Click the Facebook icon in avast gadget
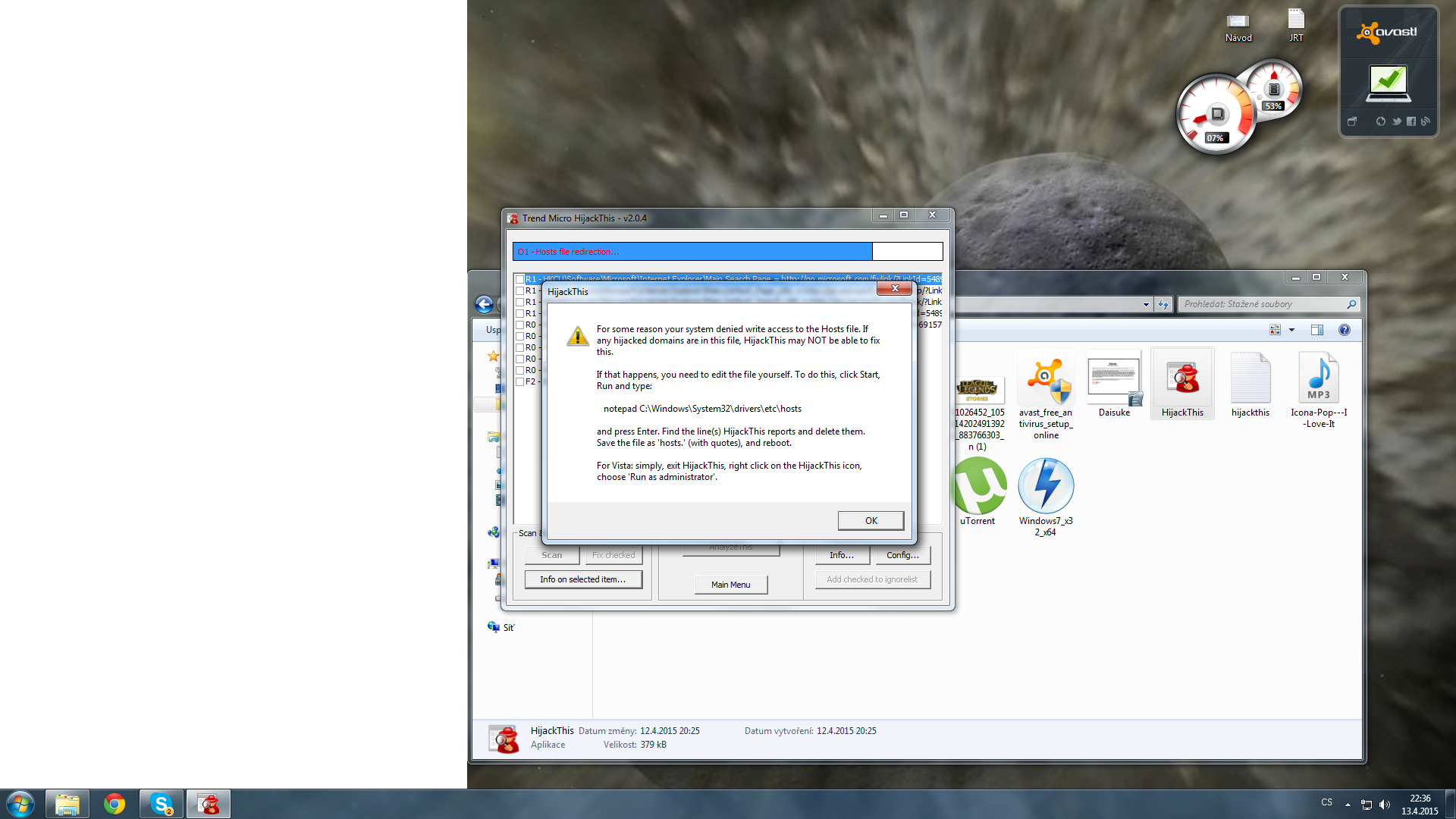The width and height of the screenshot is (1456, 819). click(1410, 121)
